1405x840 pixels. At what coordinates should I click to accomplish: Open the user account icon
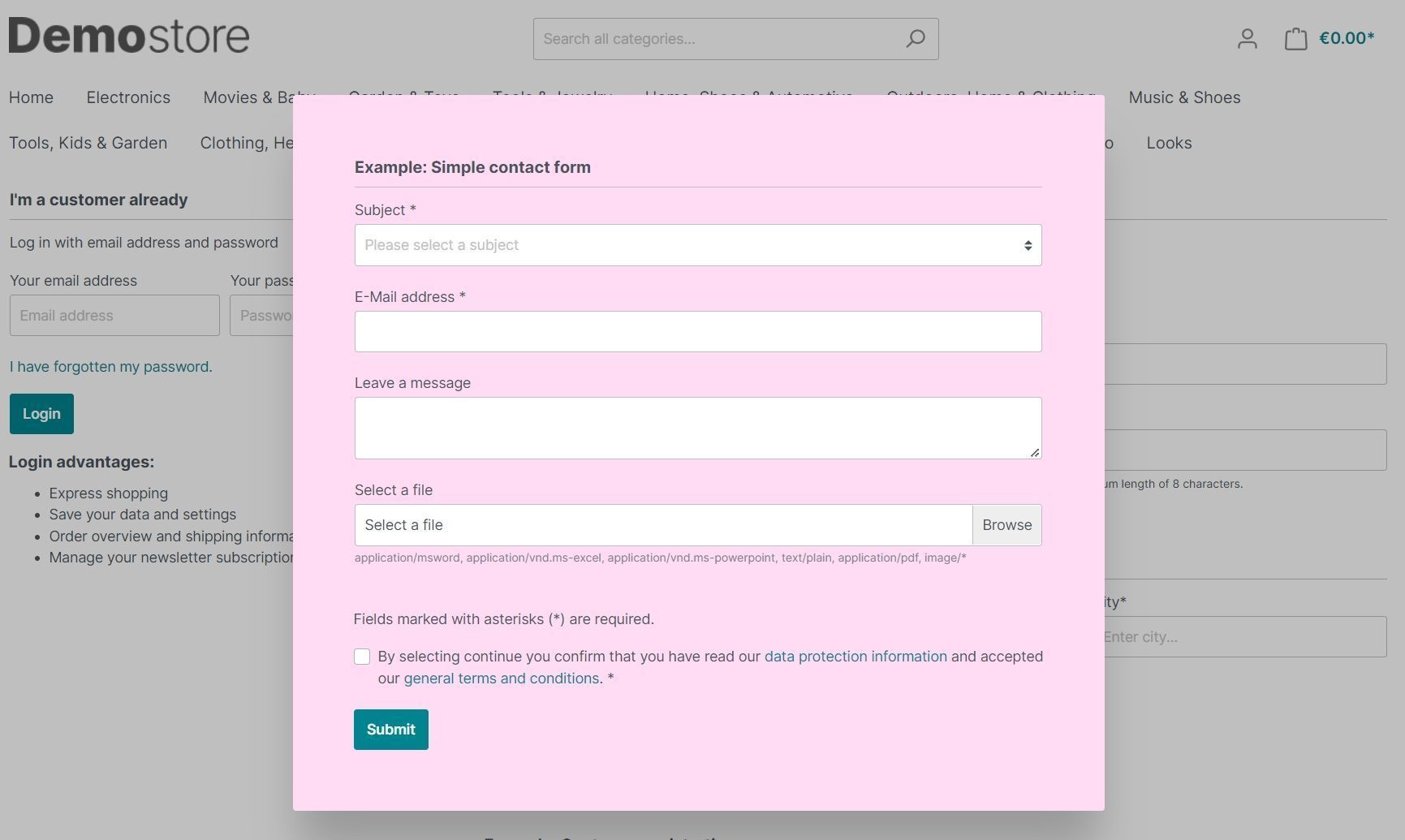1247,39
